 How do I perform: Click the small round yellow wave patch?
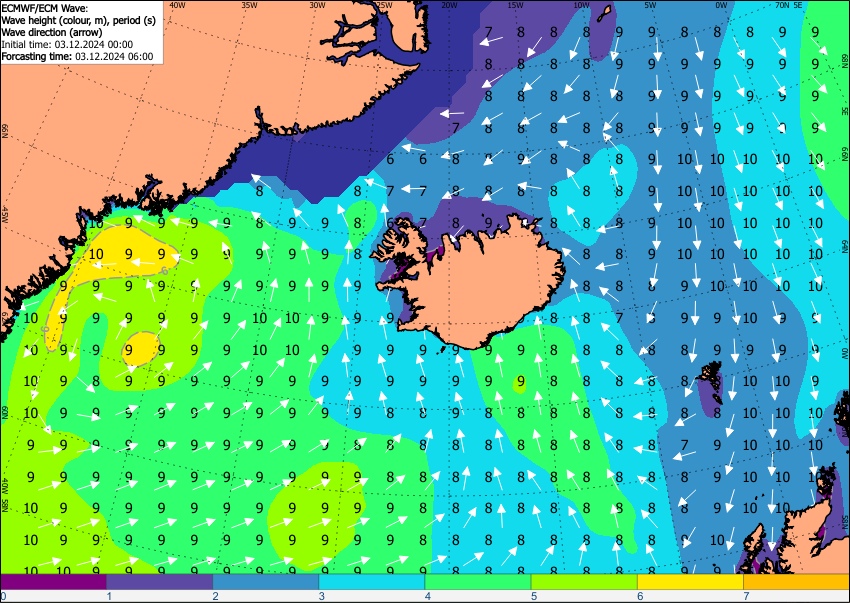pyautogui.click(x=141, y=349)
